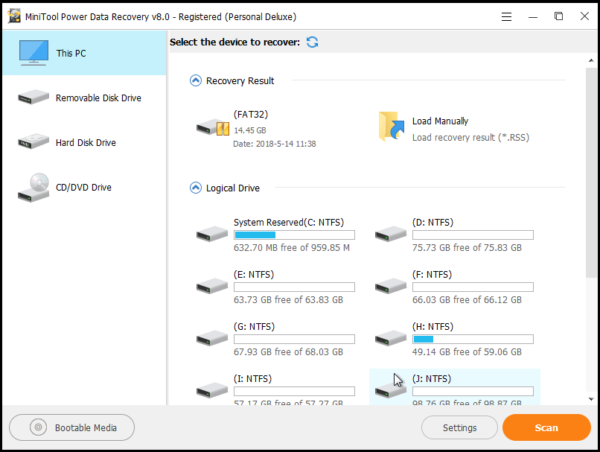
Task: Click the vertical scrollbar thumb
Action: 591,172
